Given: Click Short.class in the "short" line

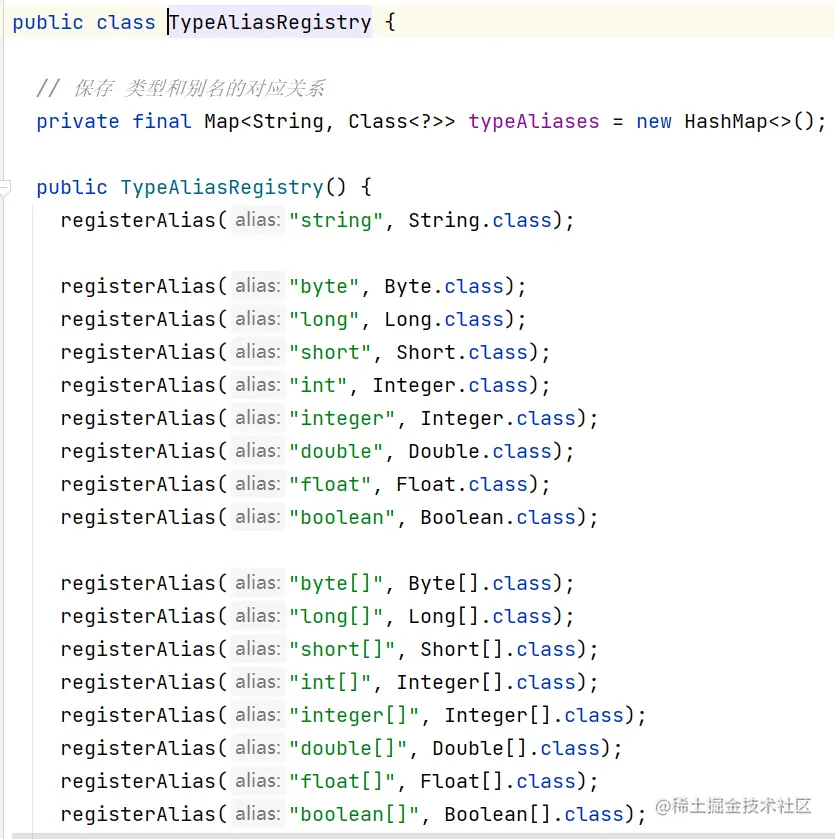Looking at the screenshot, I should tap(462, 353).
